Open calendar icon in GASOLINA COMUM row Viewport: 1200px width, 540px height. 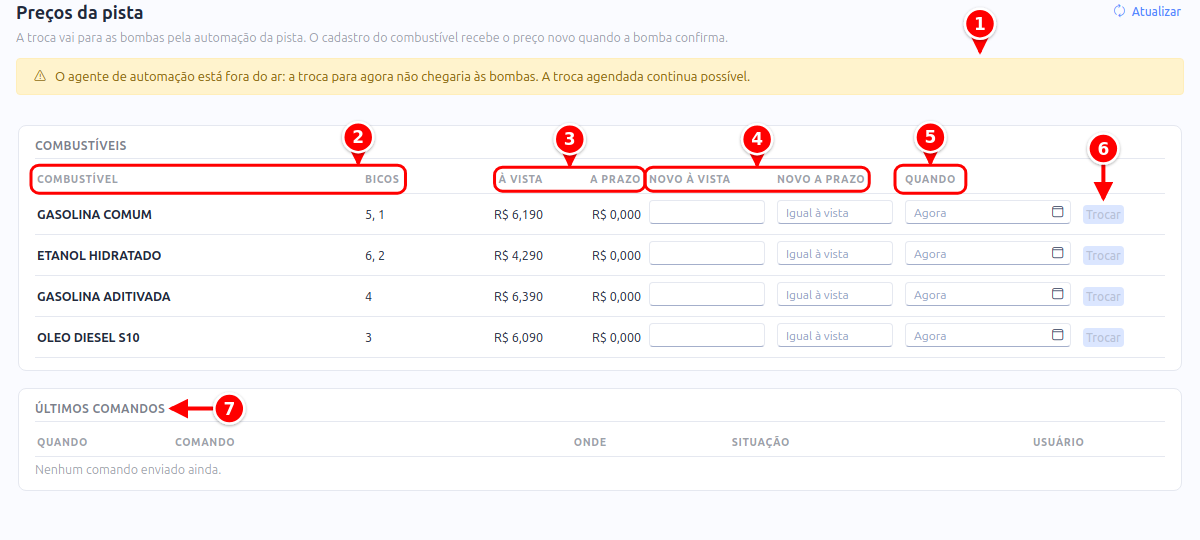pos(1057,212)
